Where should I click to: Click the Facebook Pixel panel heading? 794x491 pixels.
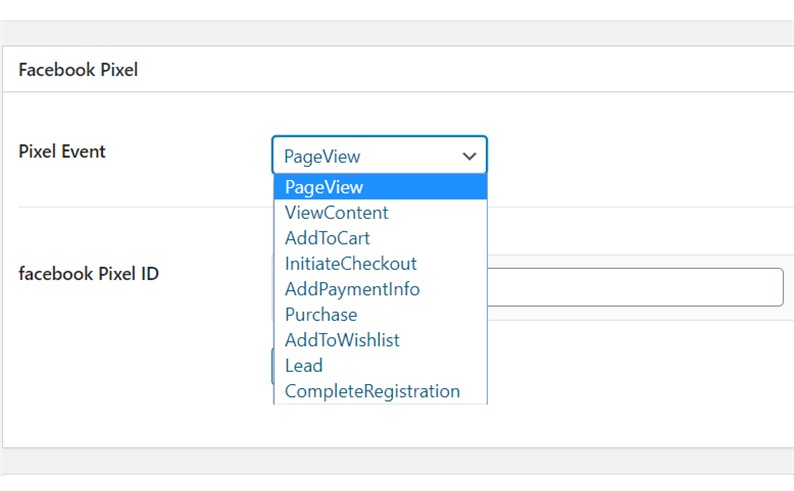[x=78, y=70]
